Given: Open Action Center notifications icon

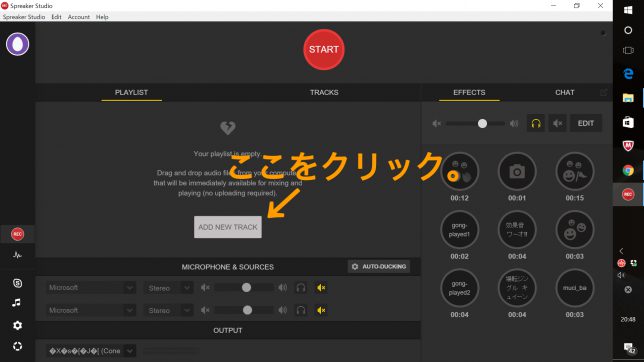Looking at the screenshot, I should click(x=629, y=348).
